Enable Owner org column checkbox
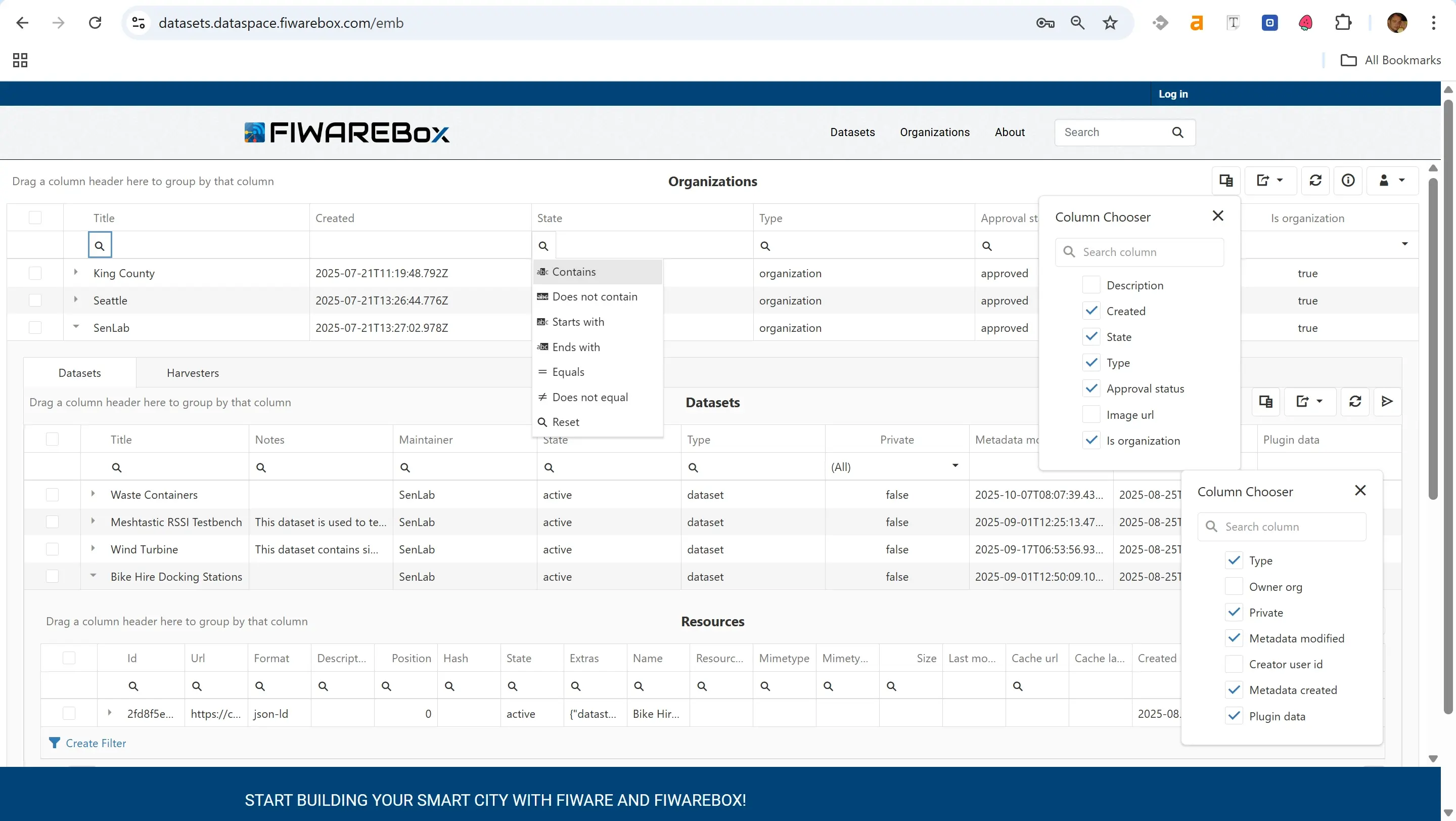 1234,586
